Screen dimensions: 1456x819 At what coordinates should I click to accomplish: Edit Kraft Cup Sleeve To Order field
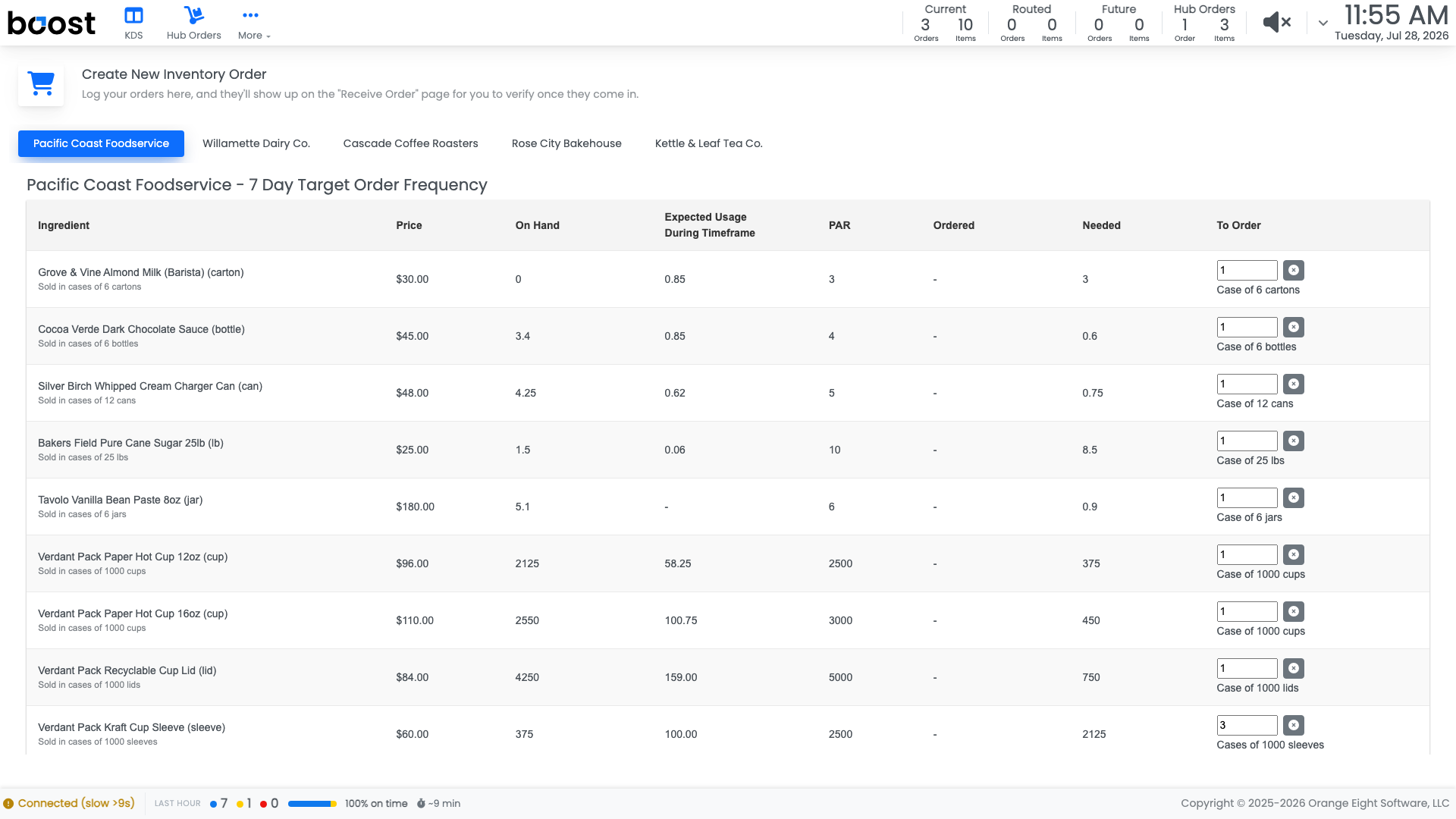(1247, 725)
